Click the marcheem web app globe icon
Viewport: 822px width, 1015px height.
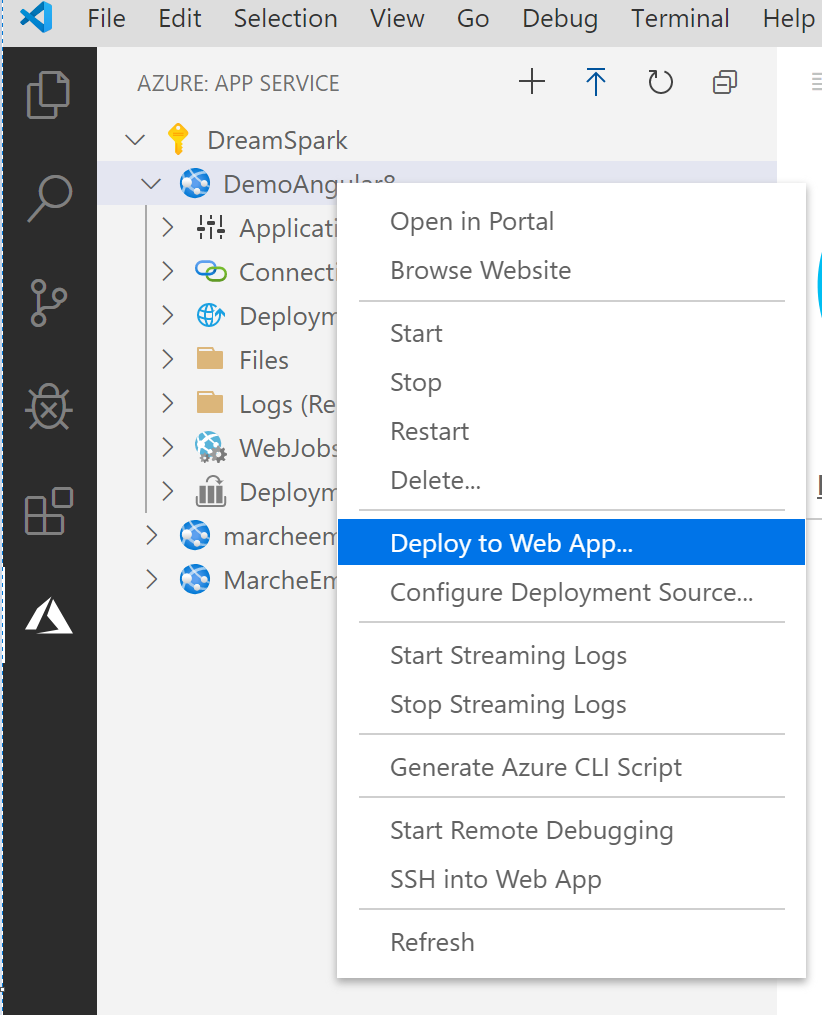(x=195, y=535)
